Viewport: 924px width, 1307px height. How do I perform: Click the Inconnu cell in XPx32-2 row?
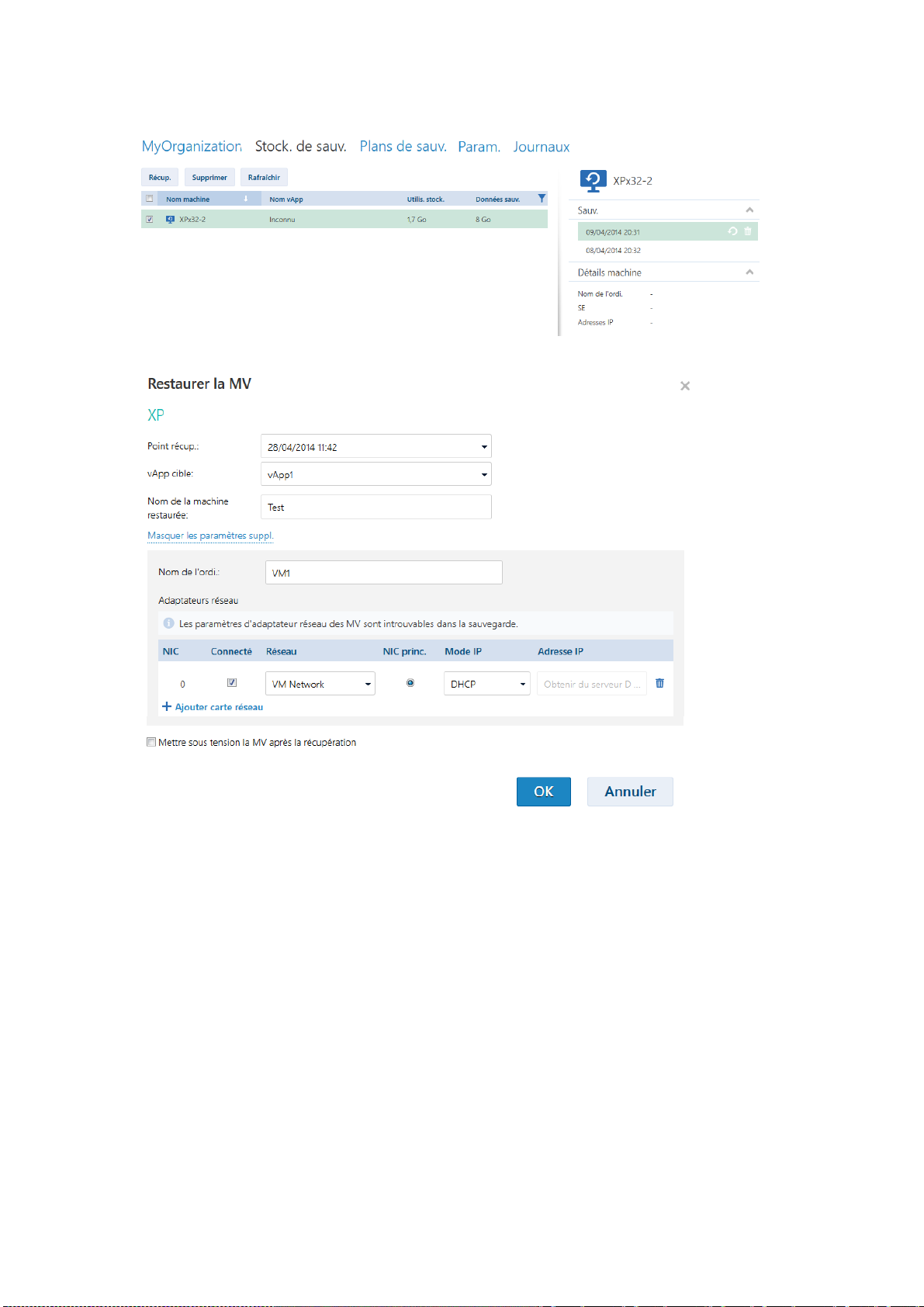282,220
